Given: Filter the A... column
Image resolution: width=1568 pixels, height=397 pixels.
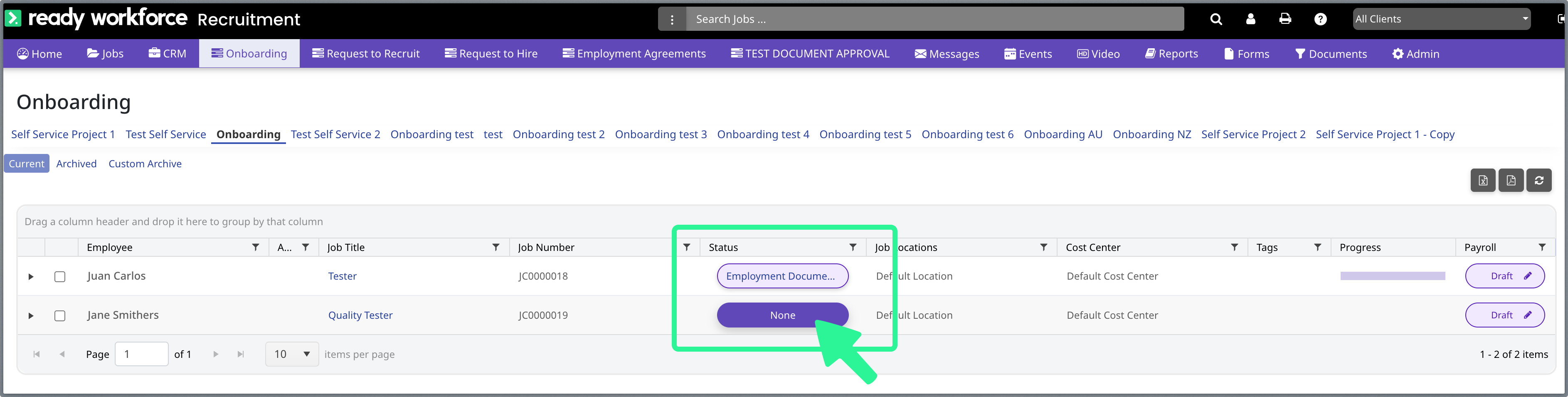Looking at the screenshot, I should click(306, 247).
